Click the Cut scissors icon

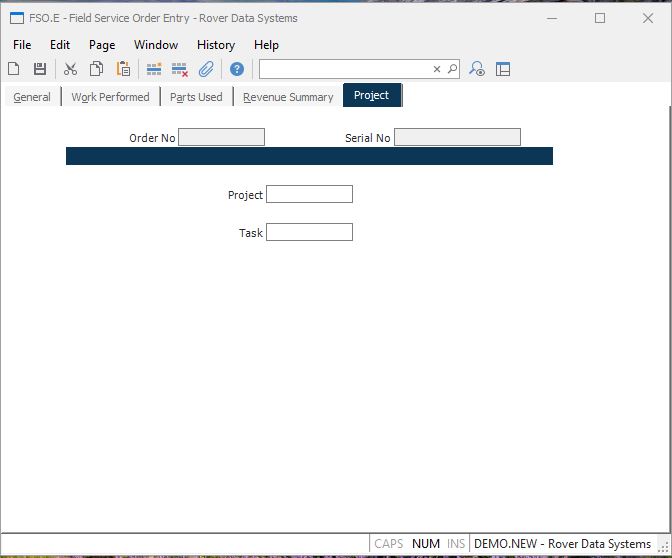pyautogui.click(x=70, y=69)
